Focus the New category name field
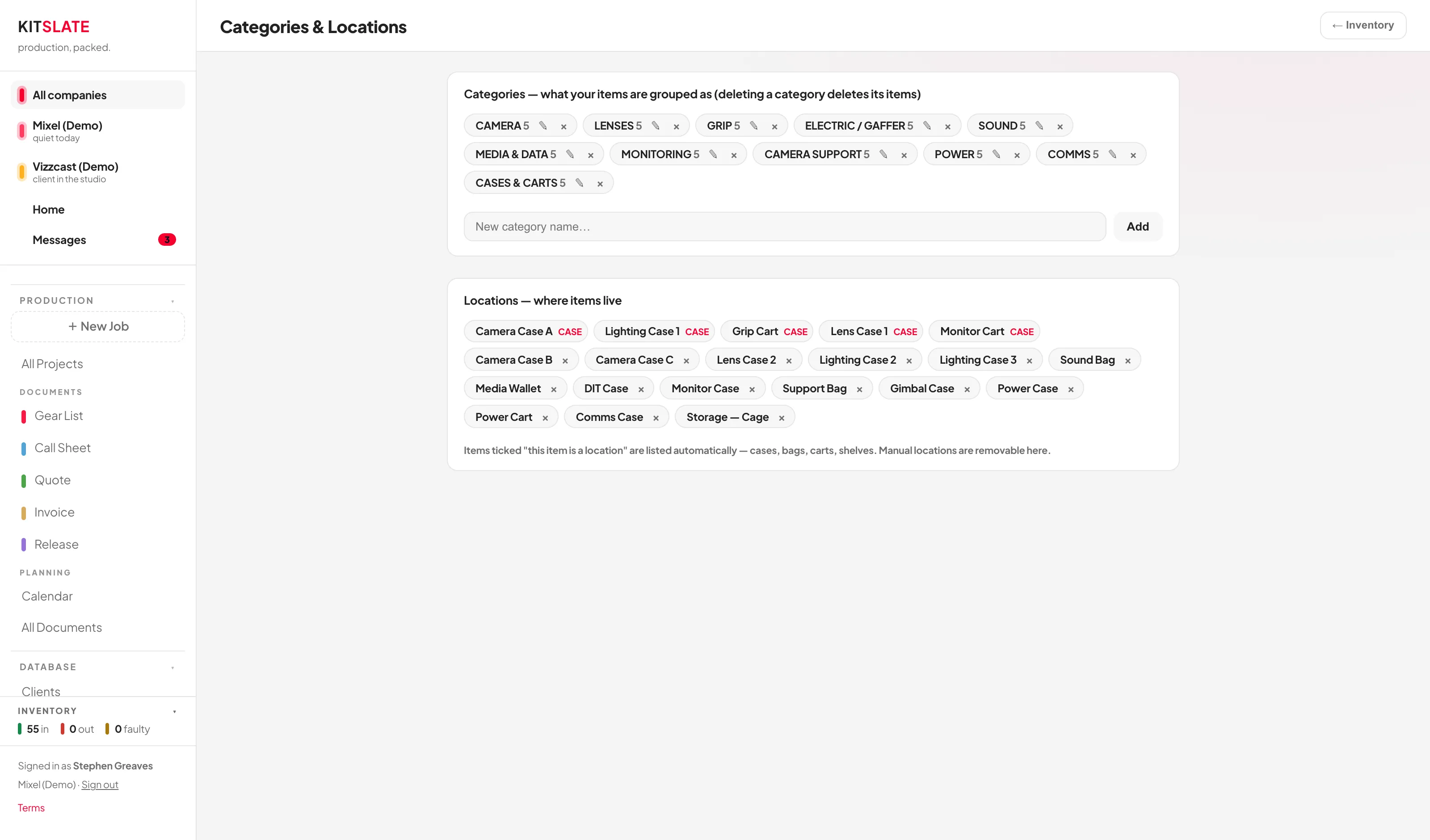Screen dimensions: 1430x840 click(784, 227)
